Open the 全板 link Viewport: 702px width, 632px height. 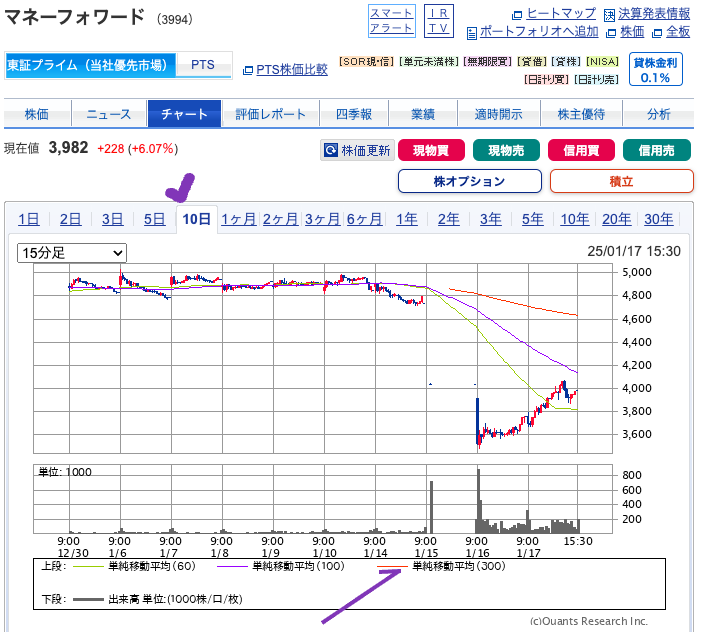coord(678,32)
